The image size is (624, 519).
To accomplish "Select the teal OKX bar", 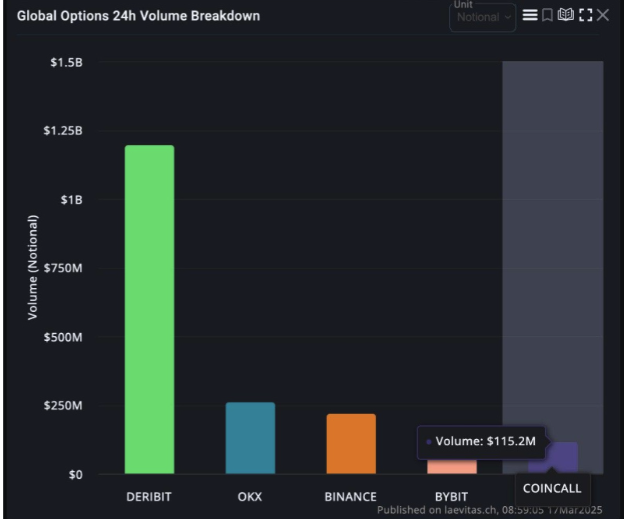I will [x=250, y=438].
